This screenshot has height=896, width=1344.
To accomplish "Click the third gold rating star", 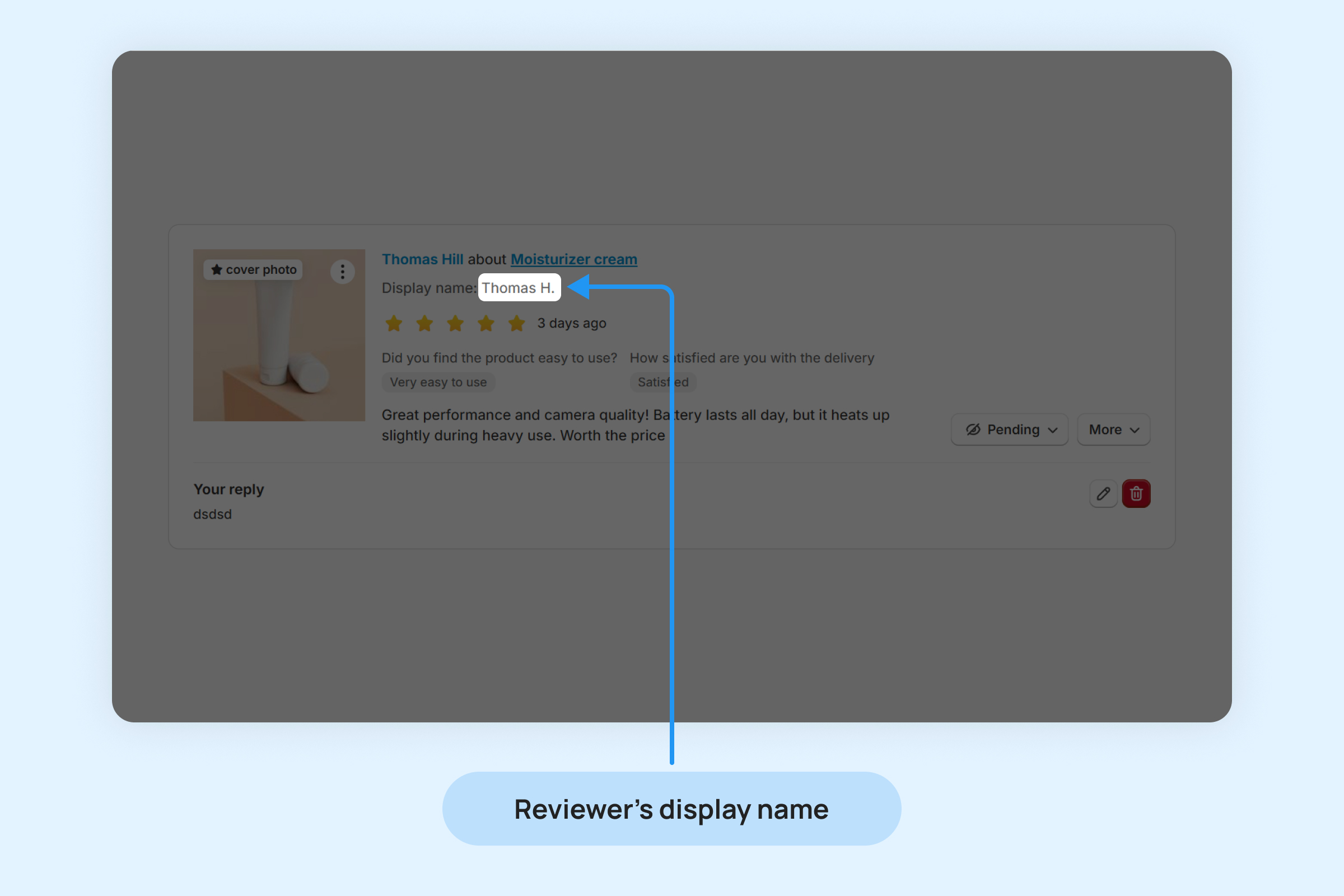I will (455, 324).
